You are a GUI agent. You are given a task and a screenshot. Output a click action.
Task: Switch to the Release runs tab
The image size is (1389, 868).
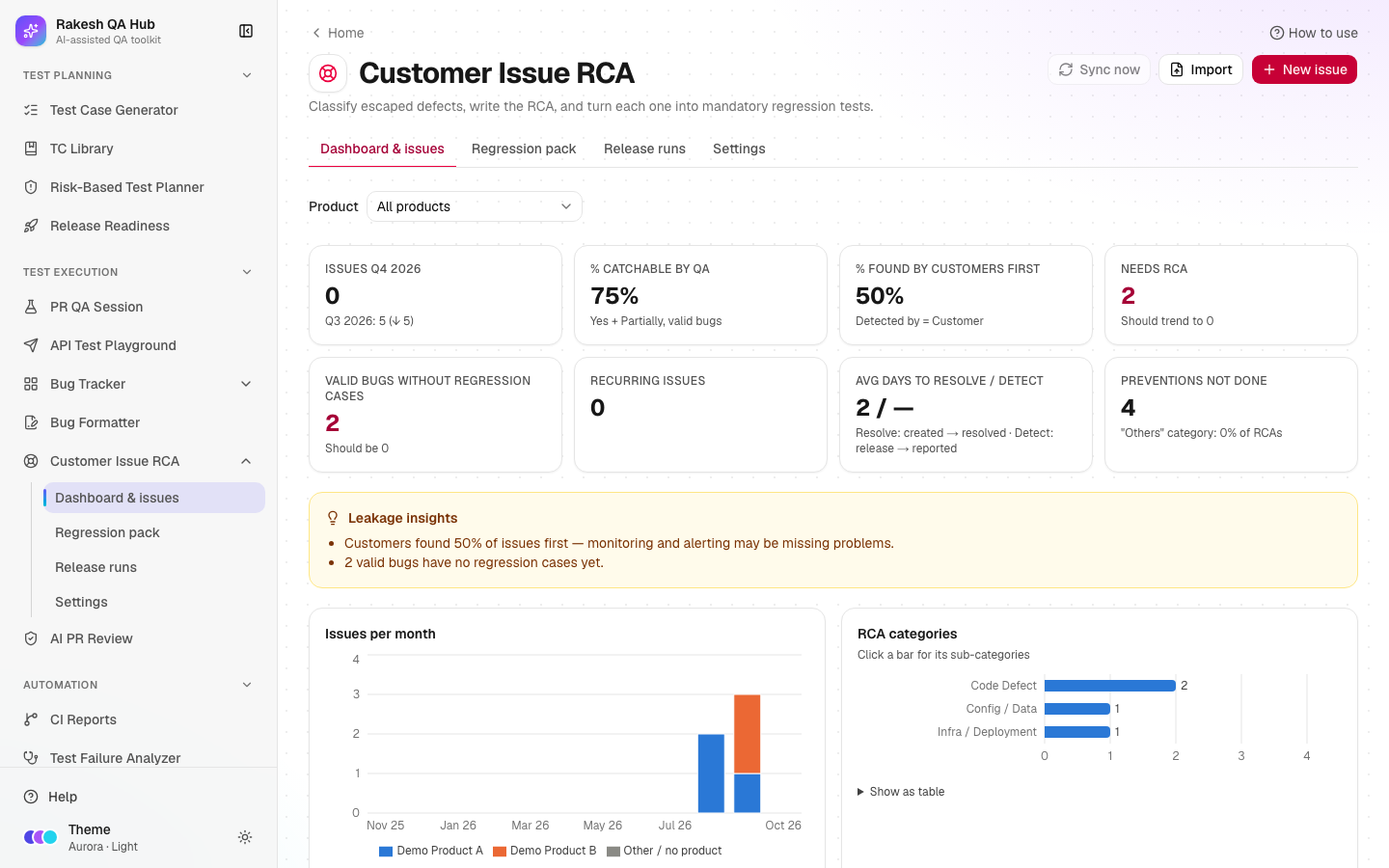[644, 149]
